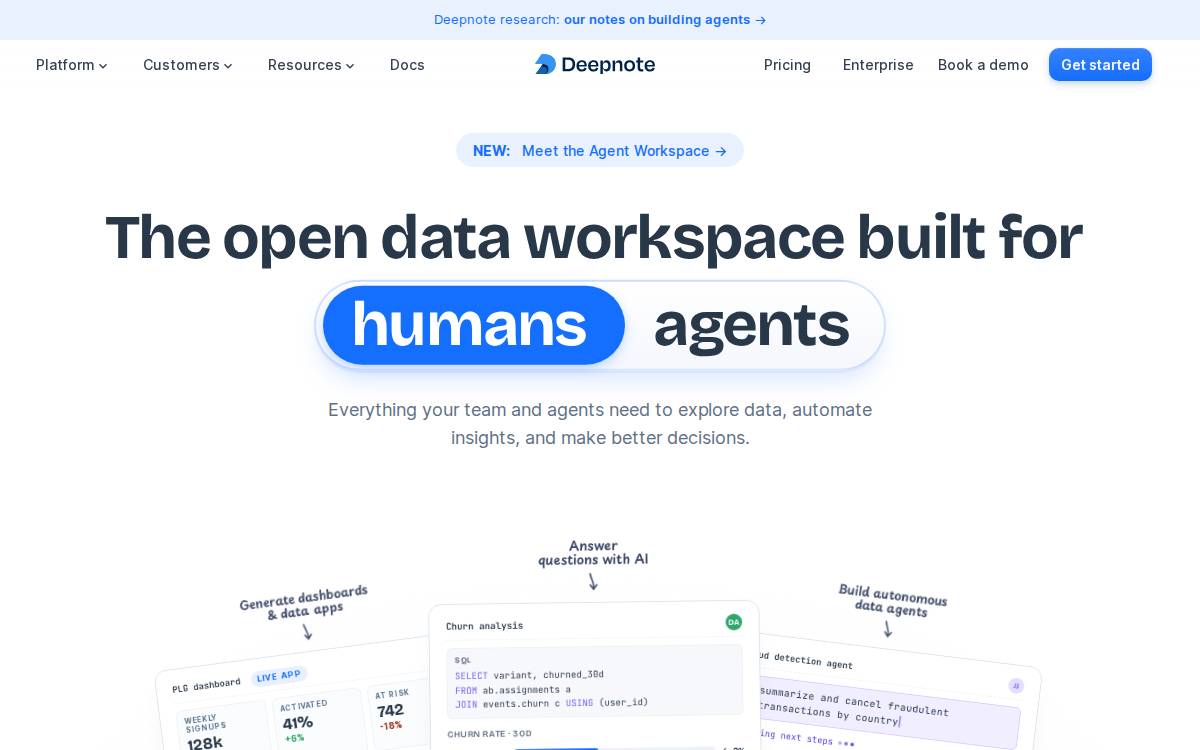Click the SQL code block in Churn analysis

pos(595,681)
